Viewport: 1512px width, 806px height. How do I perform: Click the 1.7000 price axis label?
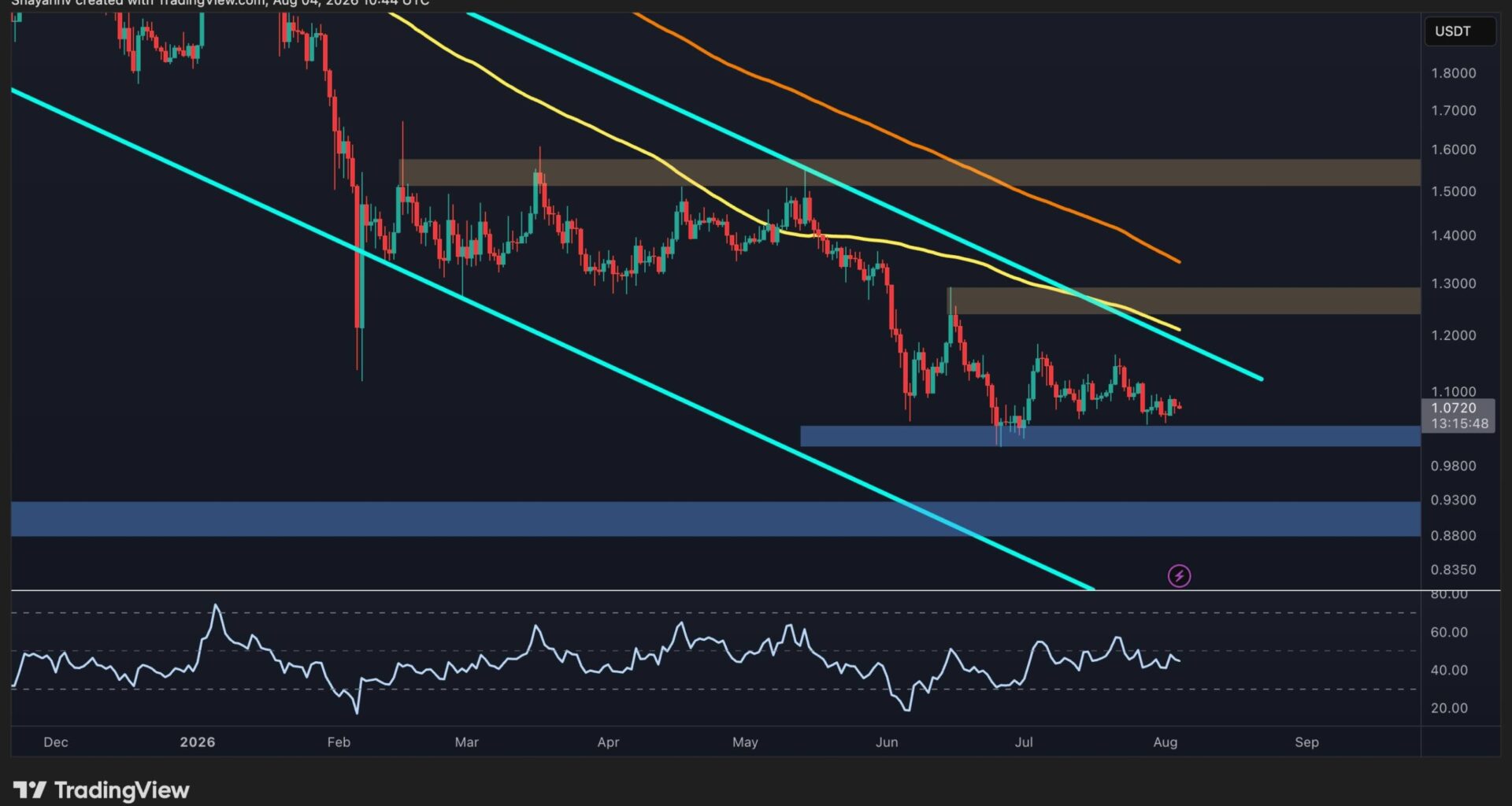[x=1454, y=110]
